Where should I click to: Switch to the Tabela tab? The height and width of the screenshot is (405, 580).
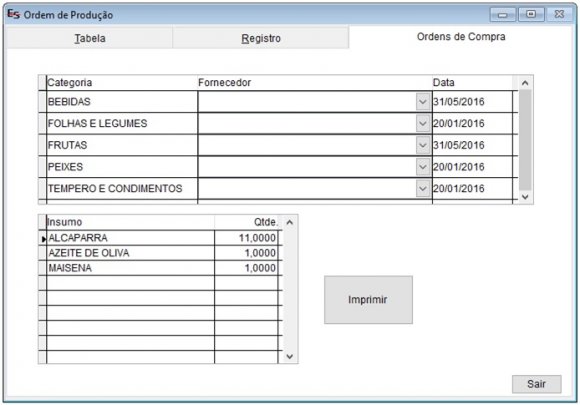pyautogui.click(x=90, y=38)
